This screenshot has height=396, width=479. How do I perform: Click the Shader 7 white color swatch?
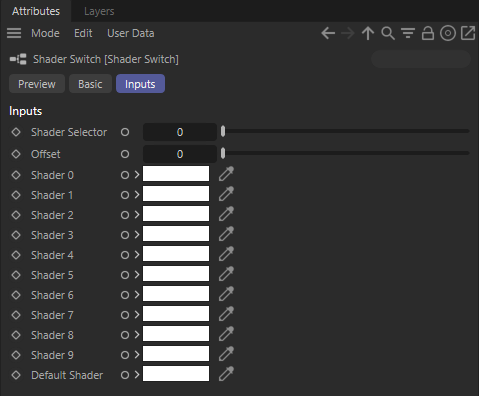point(176,314)
